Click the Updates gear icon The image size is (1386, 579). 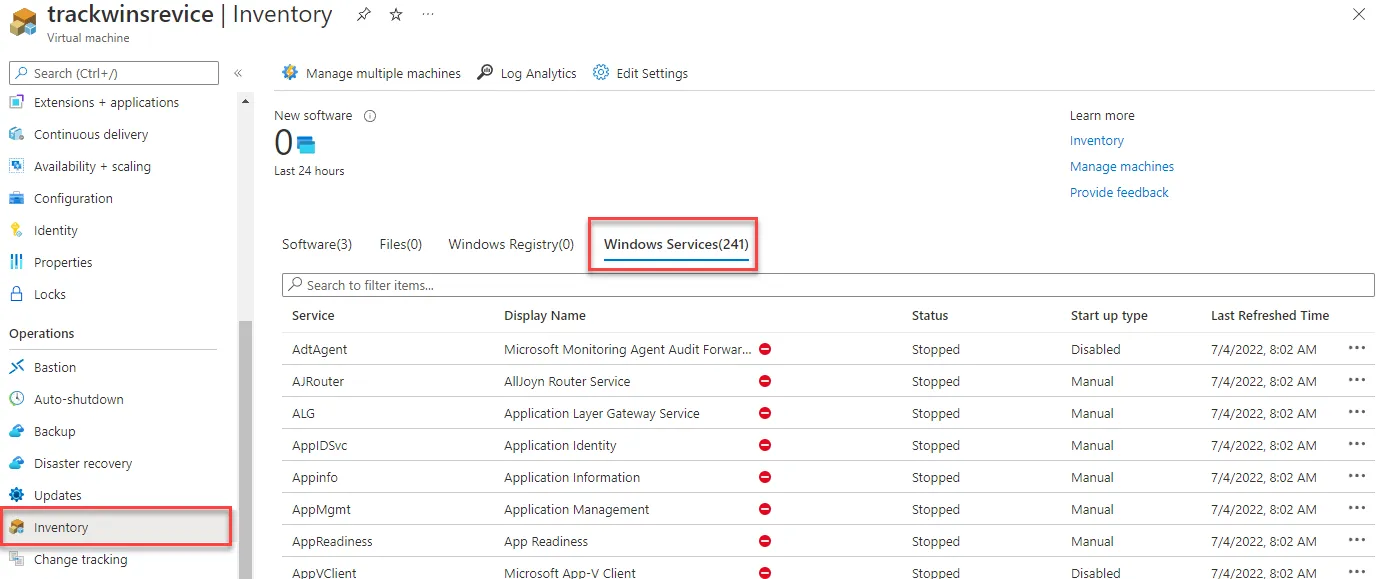[x=16, y=495]
